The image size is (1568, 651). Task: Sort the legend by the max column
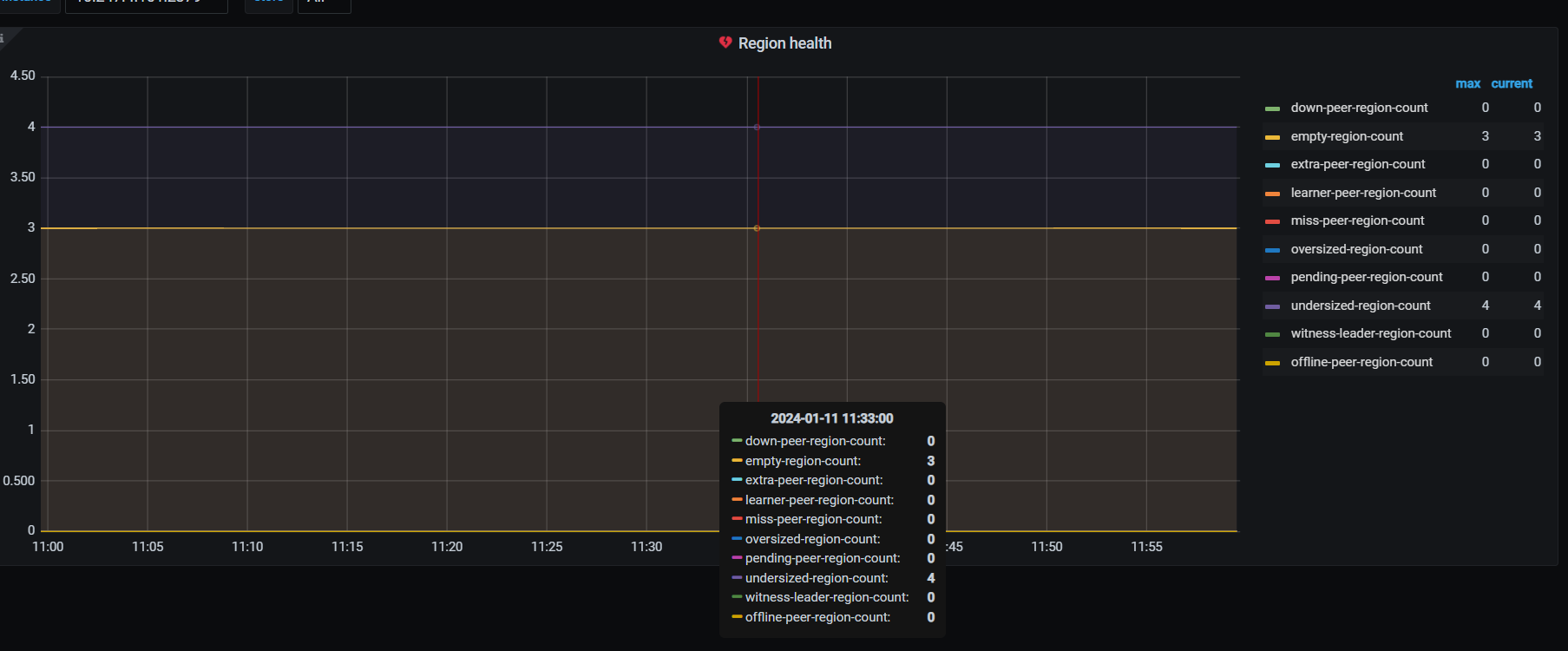point(1467,83)
